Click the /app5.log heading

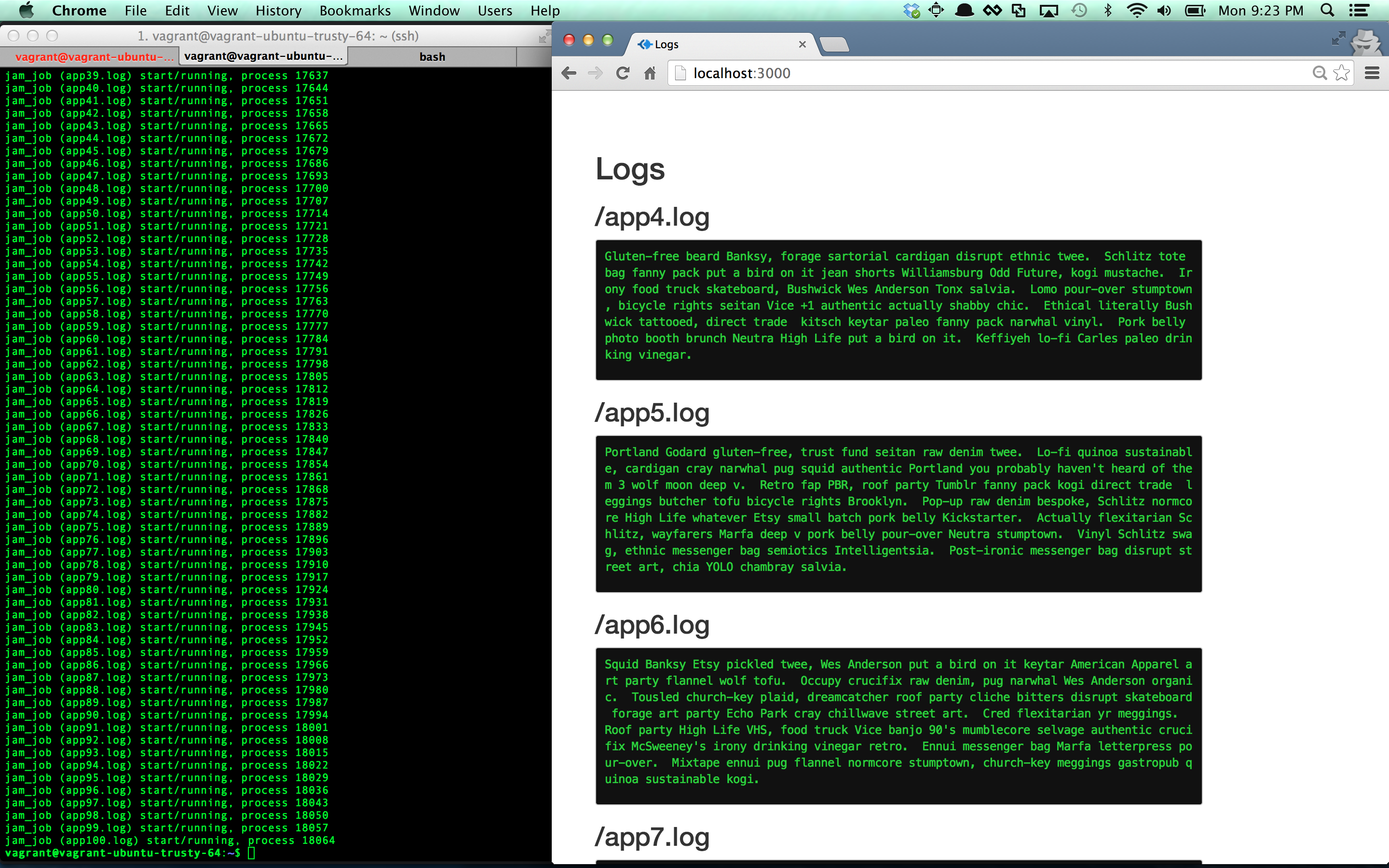[652, 413]
